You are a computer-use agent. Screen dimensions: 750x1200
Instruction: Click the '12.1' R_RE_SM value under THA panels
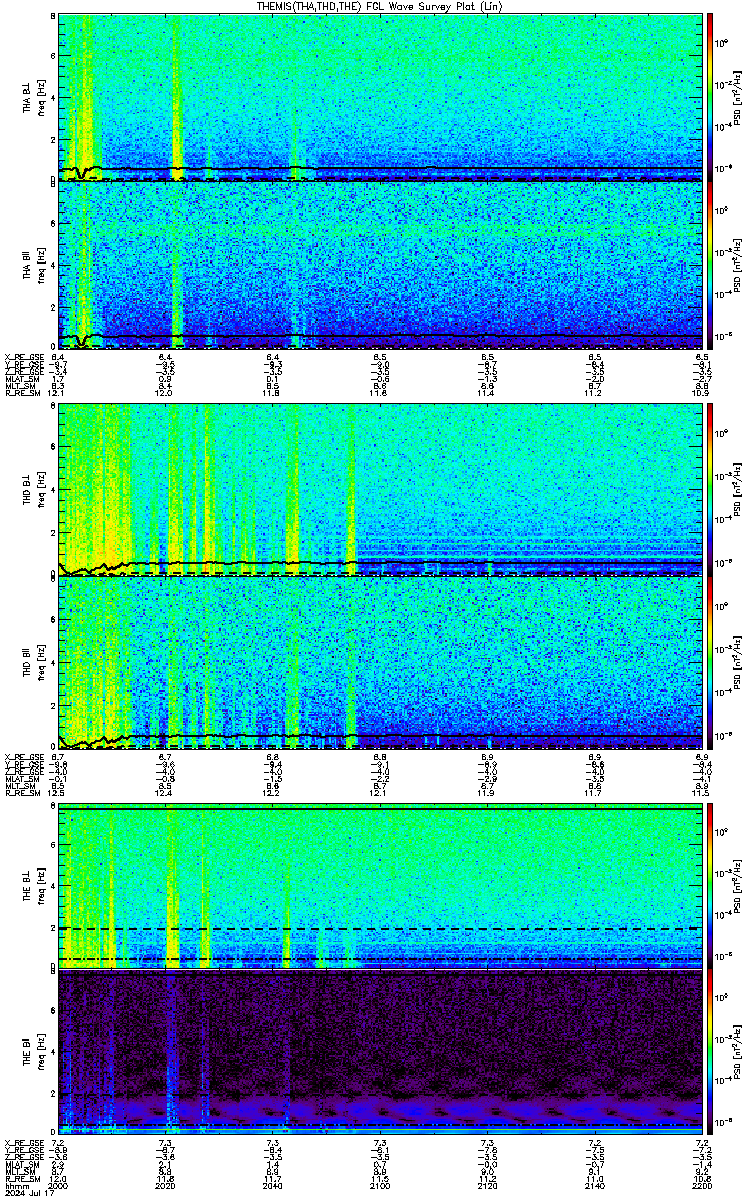[58, 393]
